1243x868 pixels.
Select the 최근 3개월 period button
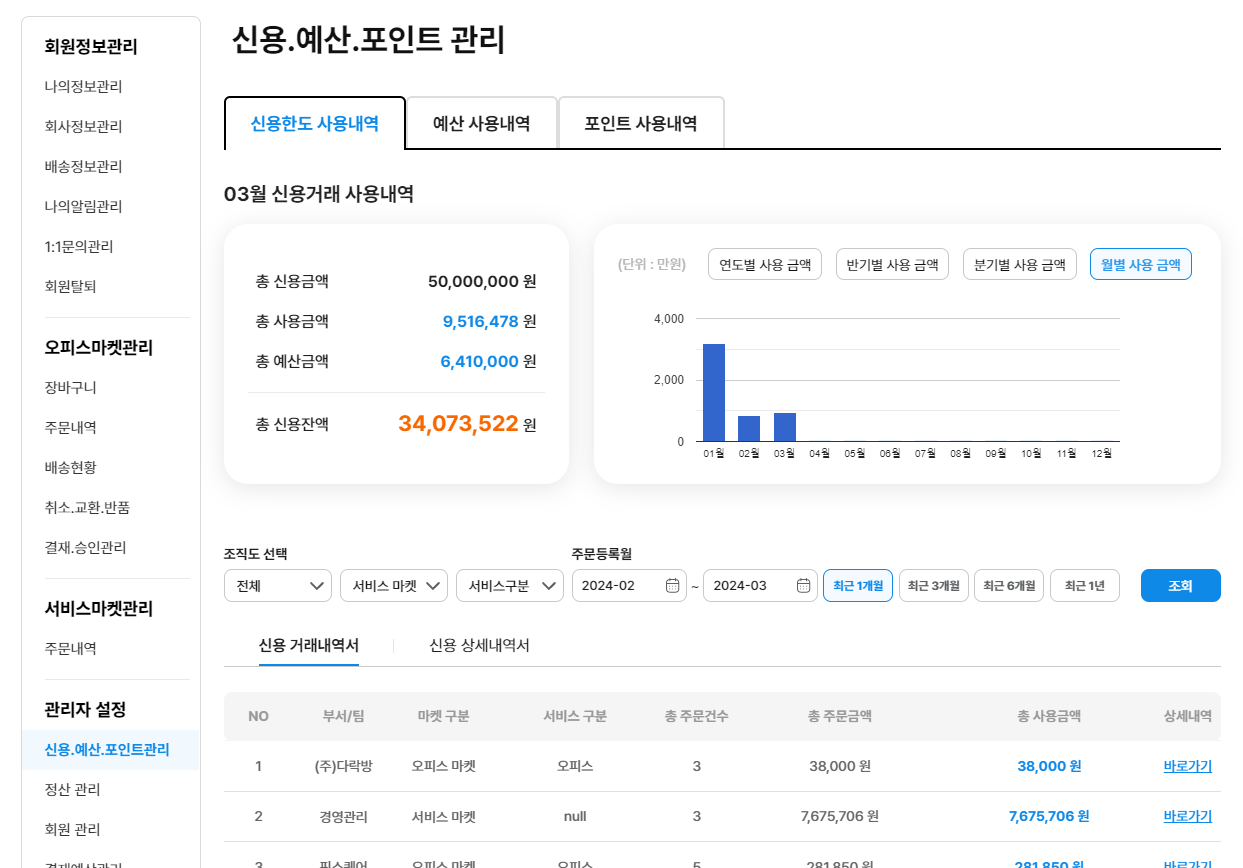pyautogui.click(x=933, y=586)
